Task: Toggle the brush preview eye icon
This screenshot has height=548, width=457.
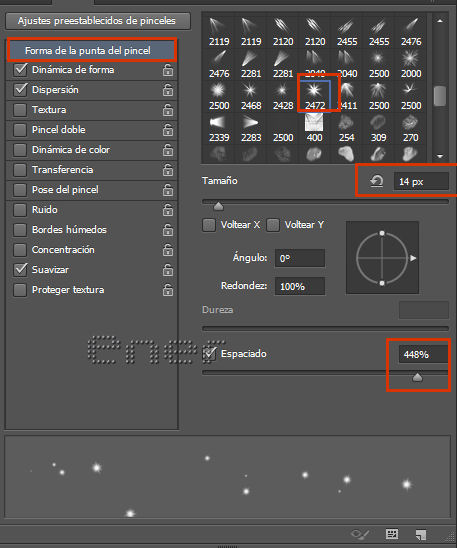Action: click(x=360, y=534)
